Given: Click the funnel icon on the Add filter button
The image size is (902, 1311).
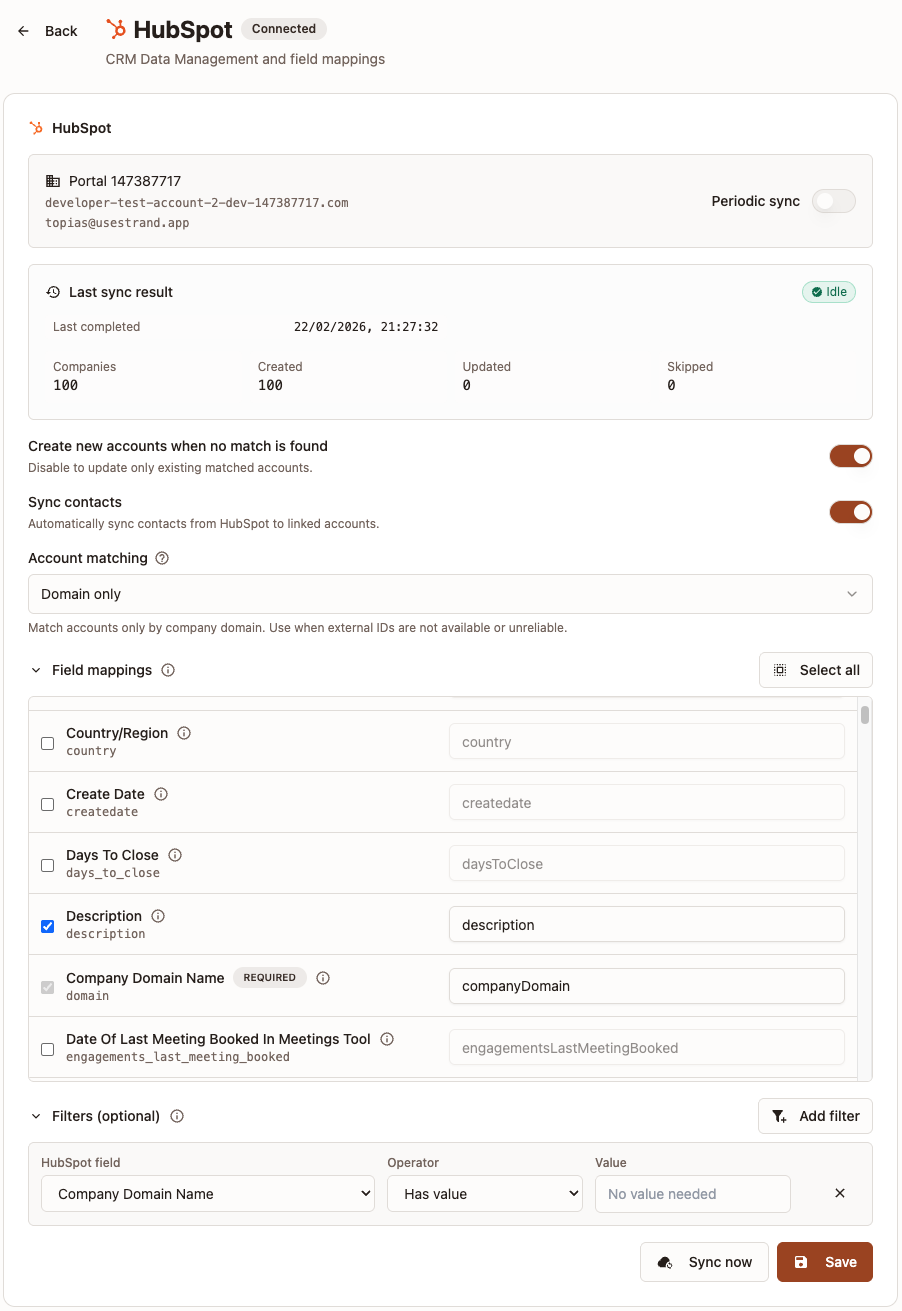Looking at the screenshot, I should [777, 1116].
